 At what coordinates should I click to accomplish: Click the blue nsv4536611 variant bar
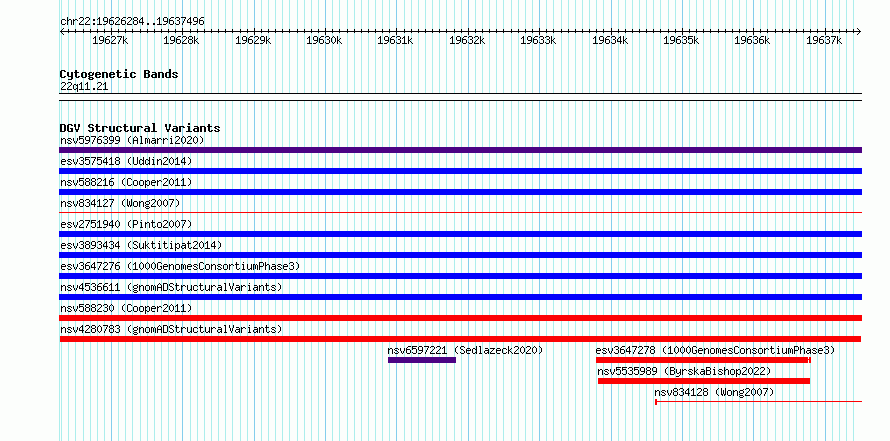[460, 297]
